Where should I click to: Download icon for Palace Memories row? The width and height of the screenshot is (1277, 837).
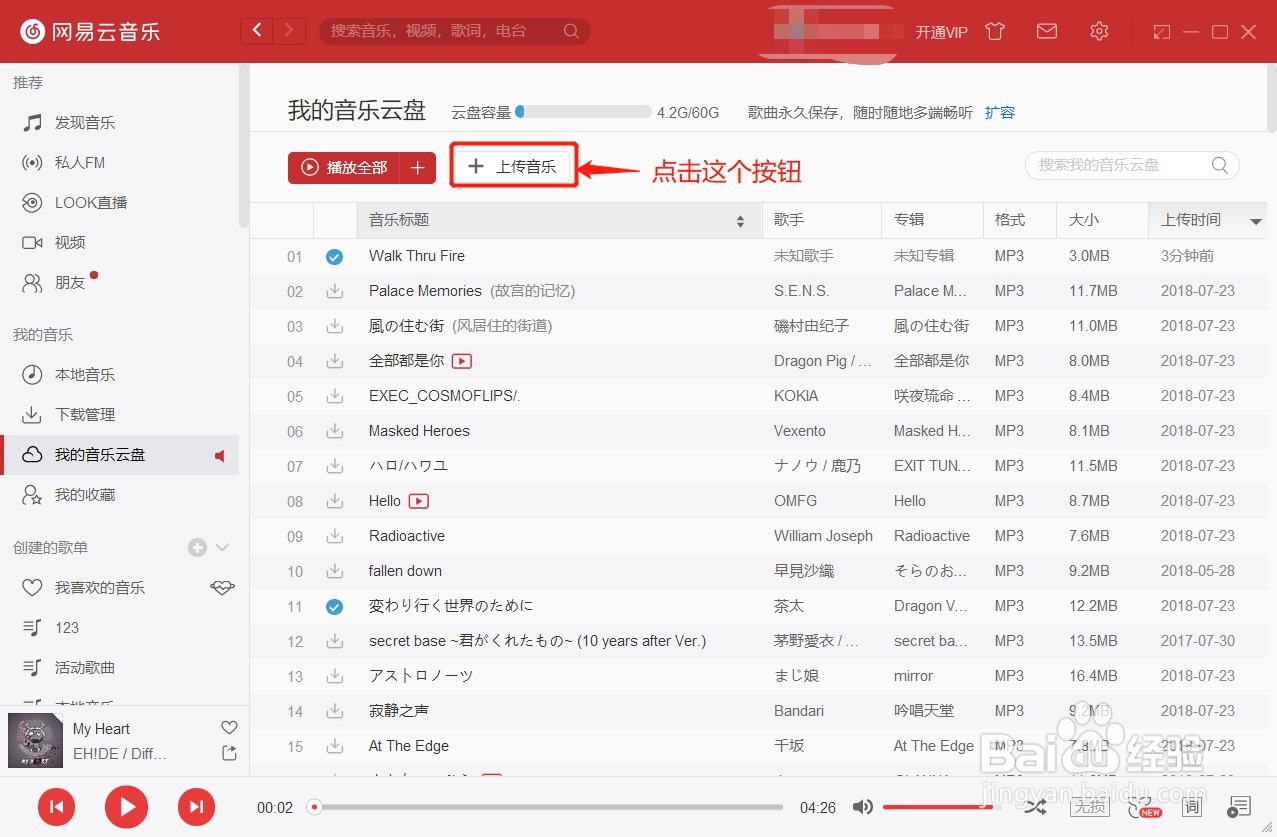click(334, 291)
